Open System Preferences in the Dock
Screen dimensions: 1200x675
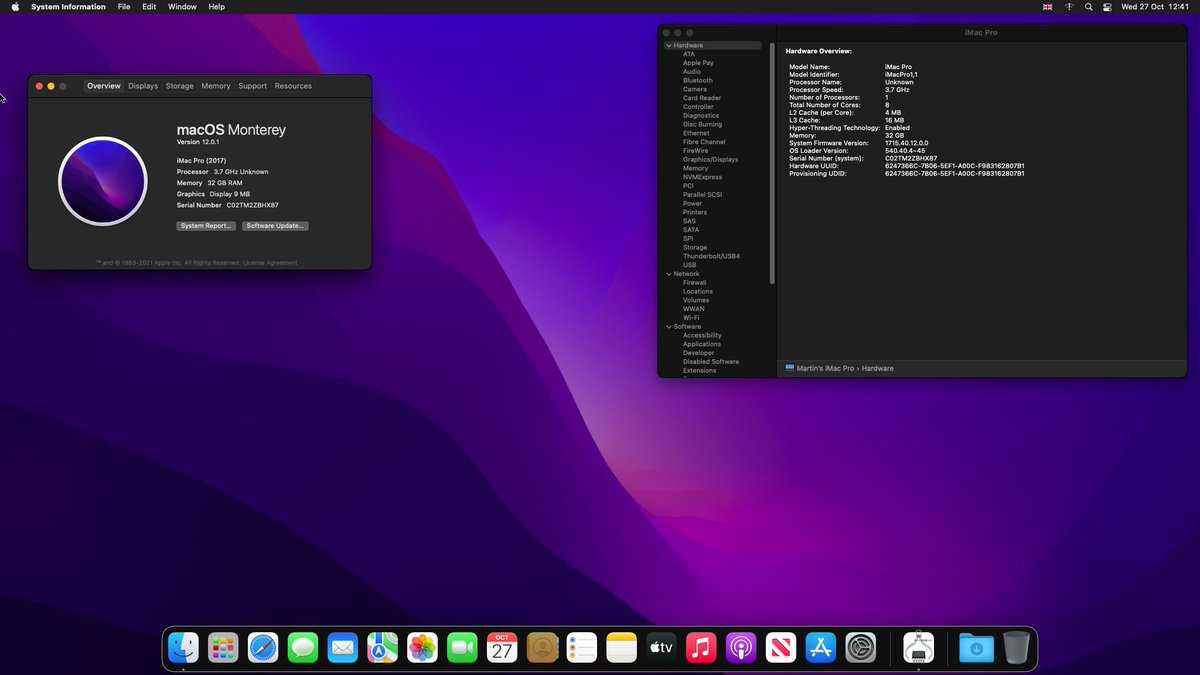click(861, 648)
